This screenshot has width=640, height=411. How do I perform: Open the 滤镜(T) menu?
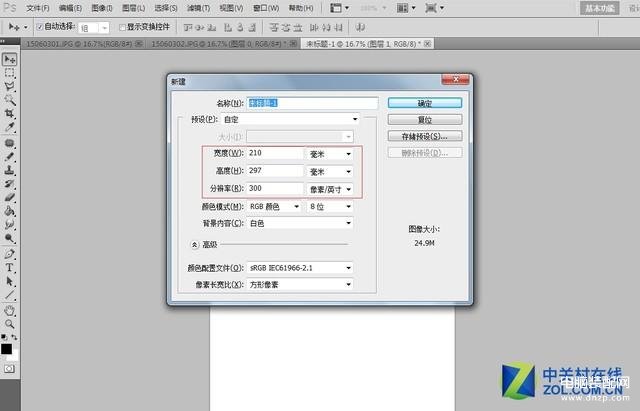point(198,8)
